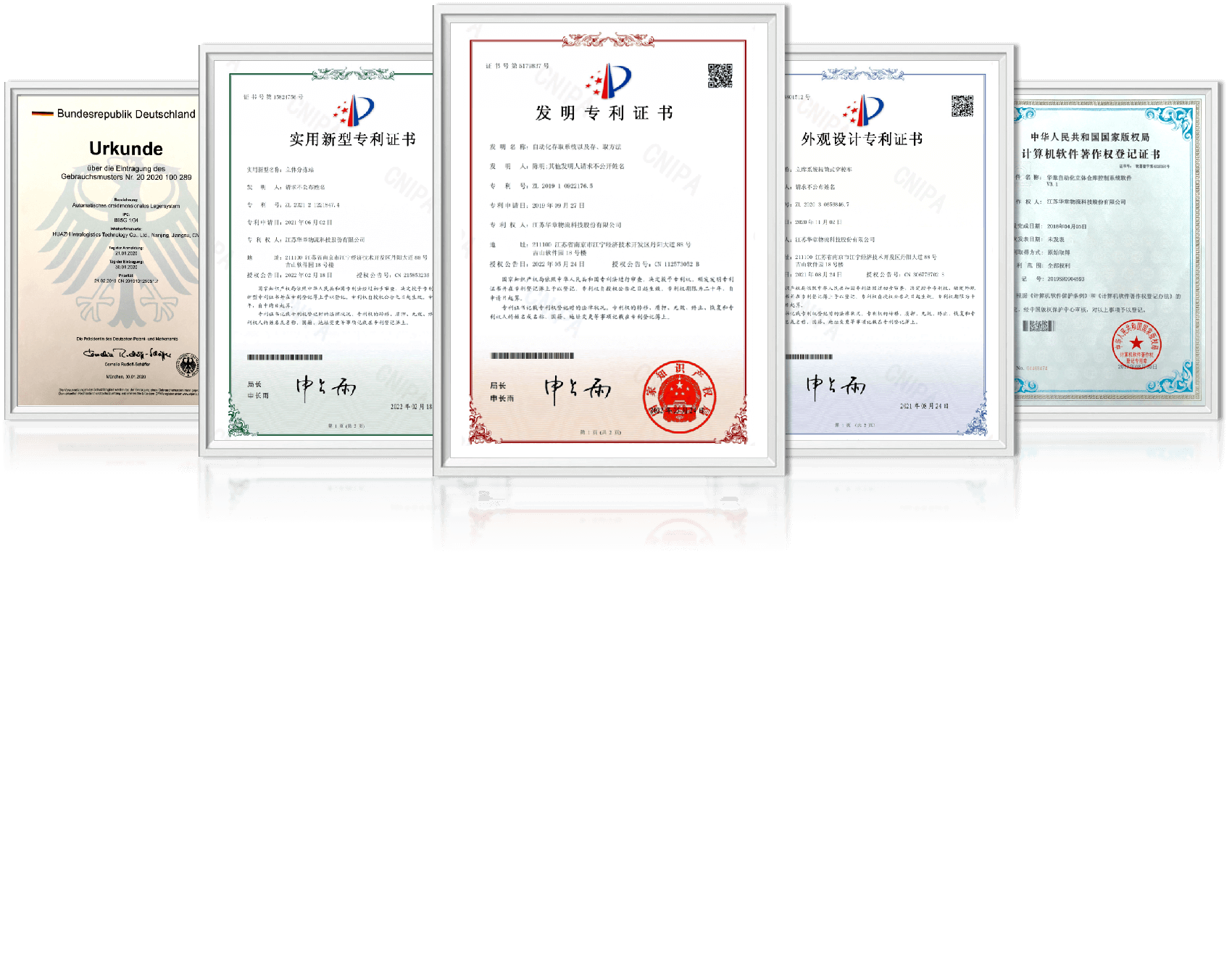Click the "局长 申长雨" label on 发明专利证书
The height and width of the screenshot is (957, 1232).
[502, 392]
